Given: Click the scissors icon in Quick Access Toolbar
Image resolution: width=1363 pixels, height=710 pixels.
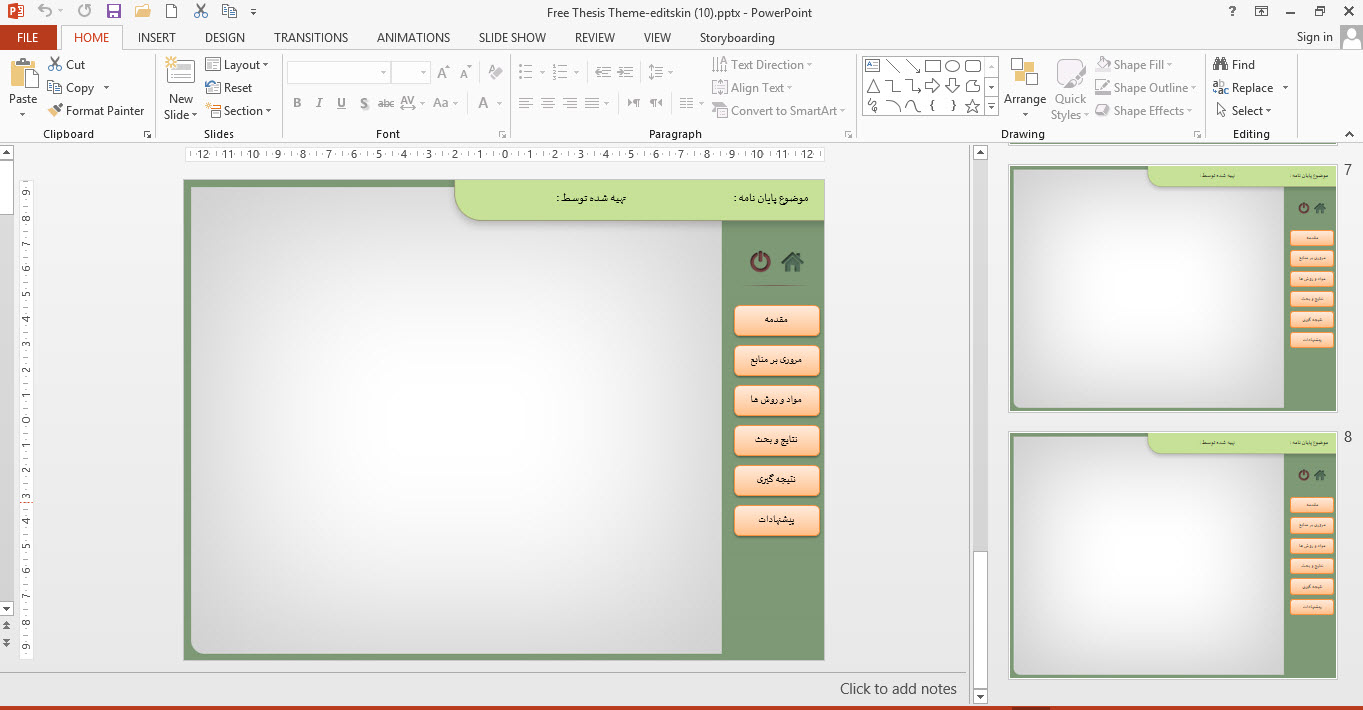Looking at the screenshot, I should coord(201,11).
